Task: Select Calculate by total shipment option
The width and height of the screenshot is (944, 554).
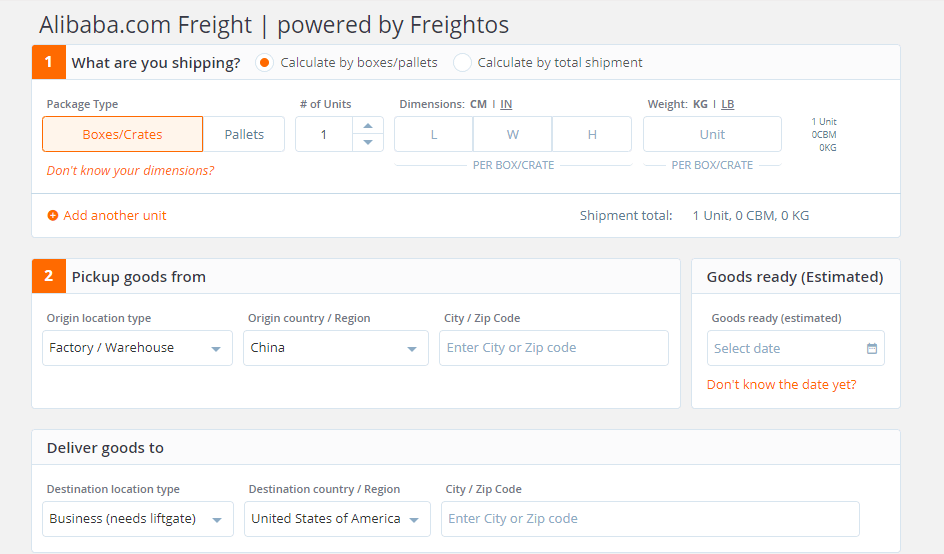Action: [x=462, y=62]
